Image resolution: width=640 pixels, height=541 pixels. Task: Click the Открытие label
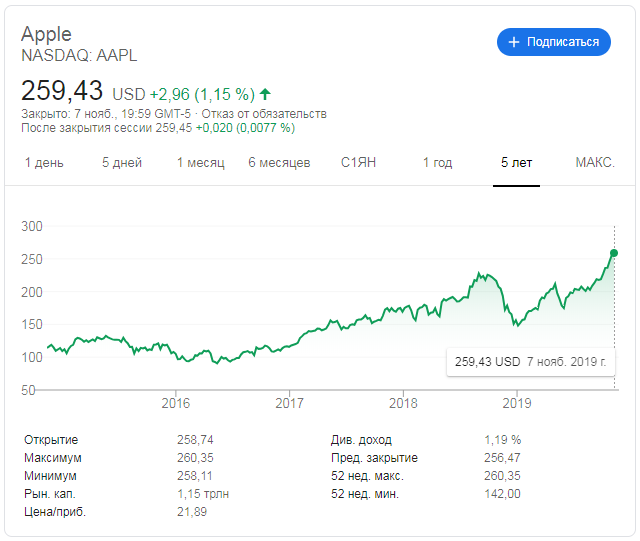(51, 440)
